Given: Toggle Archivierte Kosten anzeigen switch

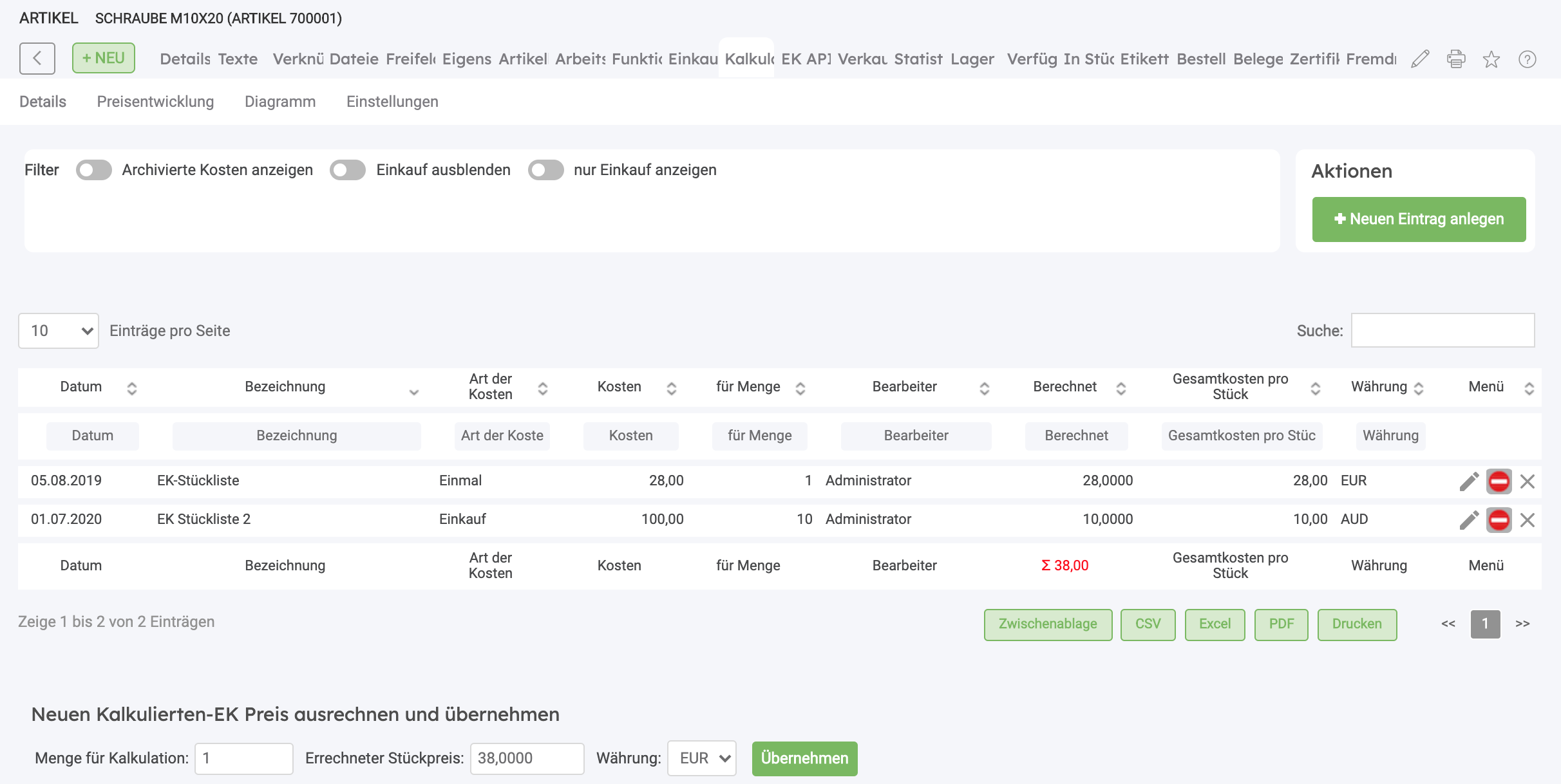Looking at the screenshot, I should [x=94, y=170].
